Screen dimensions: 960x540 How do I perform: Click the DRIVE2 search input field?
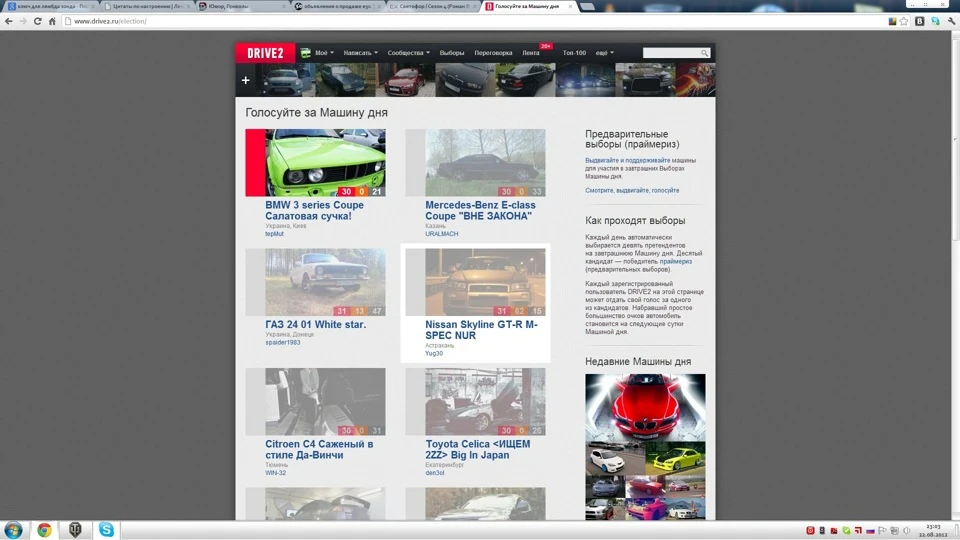point(671,53)
